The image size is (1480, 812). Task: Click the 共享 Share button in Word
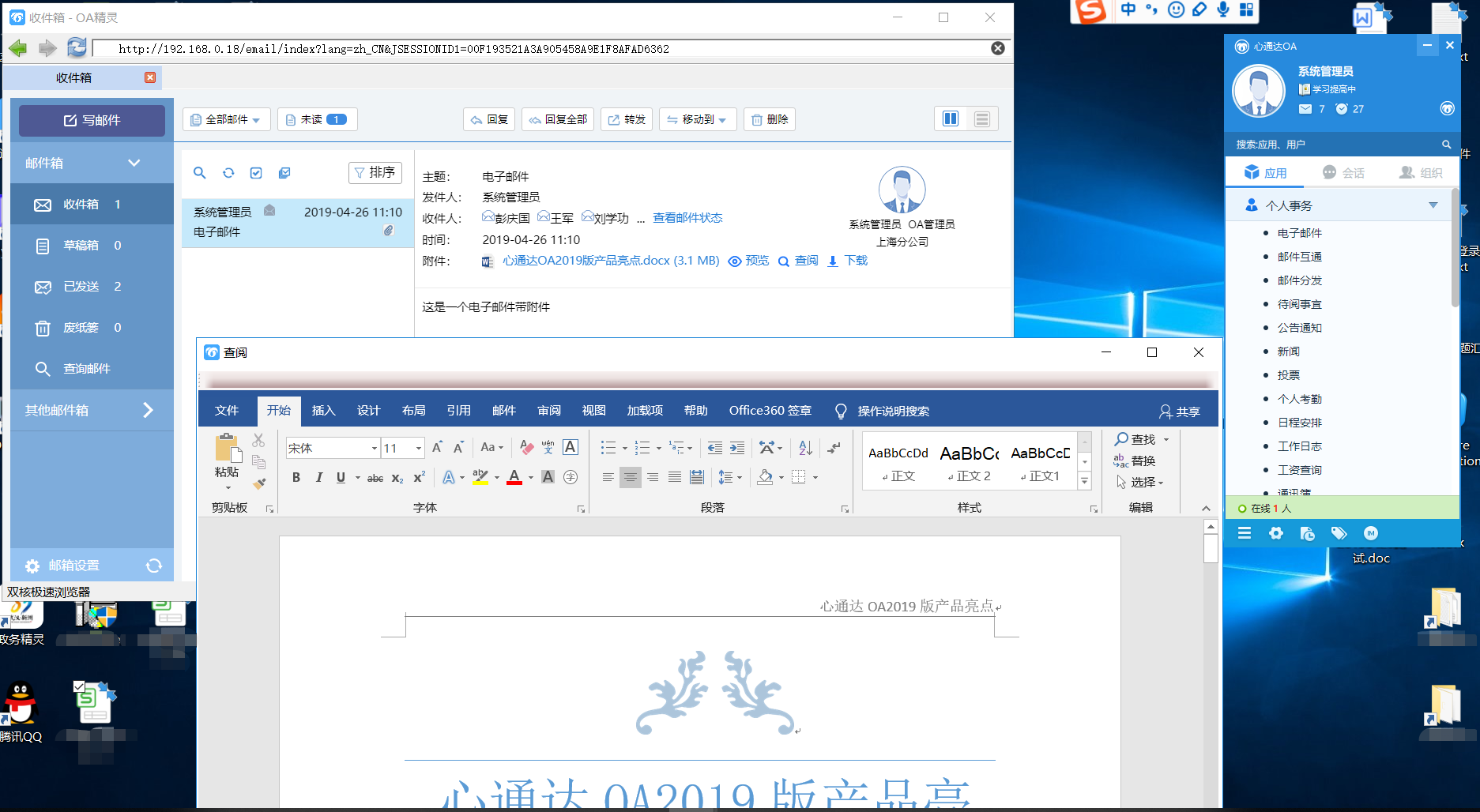point(1179,412)
